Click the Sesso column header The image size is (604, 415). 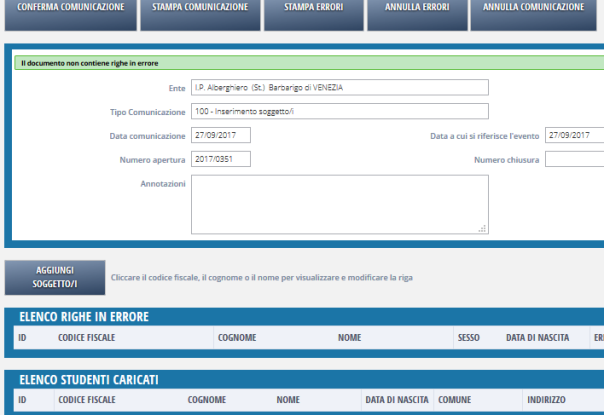(x=469, y=338)
